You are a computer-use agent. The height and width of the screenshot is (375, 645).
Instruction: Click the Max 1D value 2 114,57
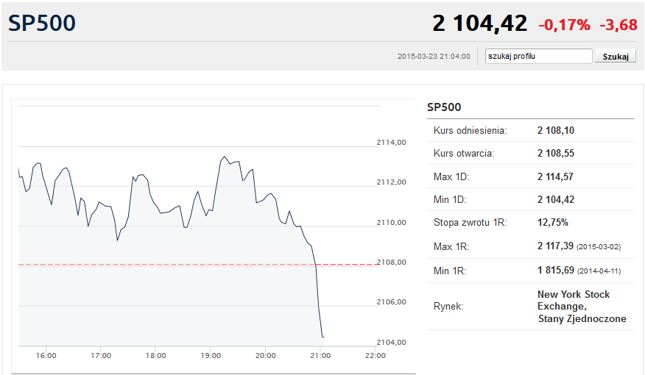point(555,177)
